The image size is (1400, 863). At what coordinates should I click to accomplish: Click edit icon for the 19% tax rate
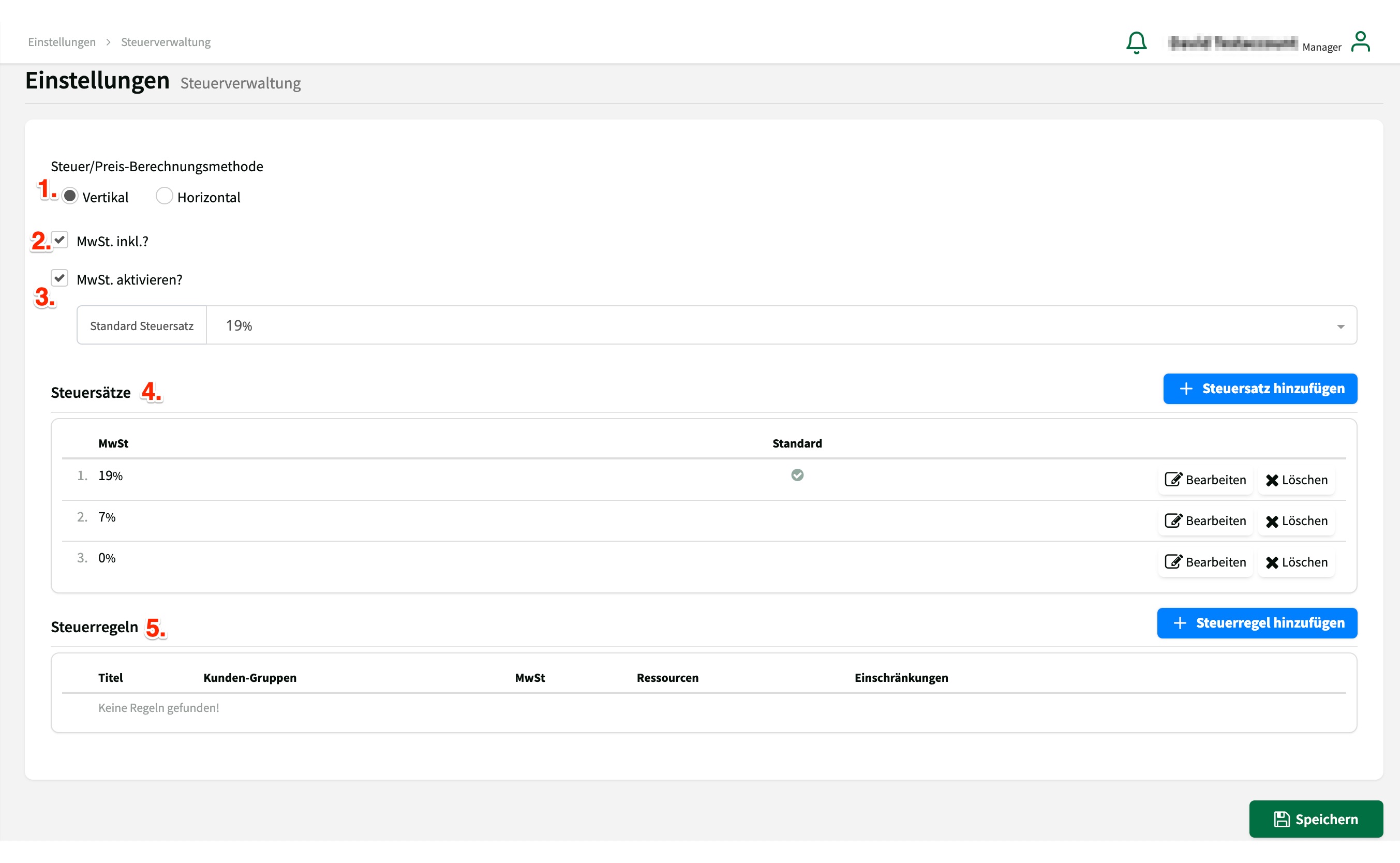click(1173, 480)
